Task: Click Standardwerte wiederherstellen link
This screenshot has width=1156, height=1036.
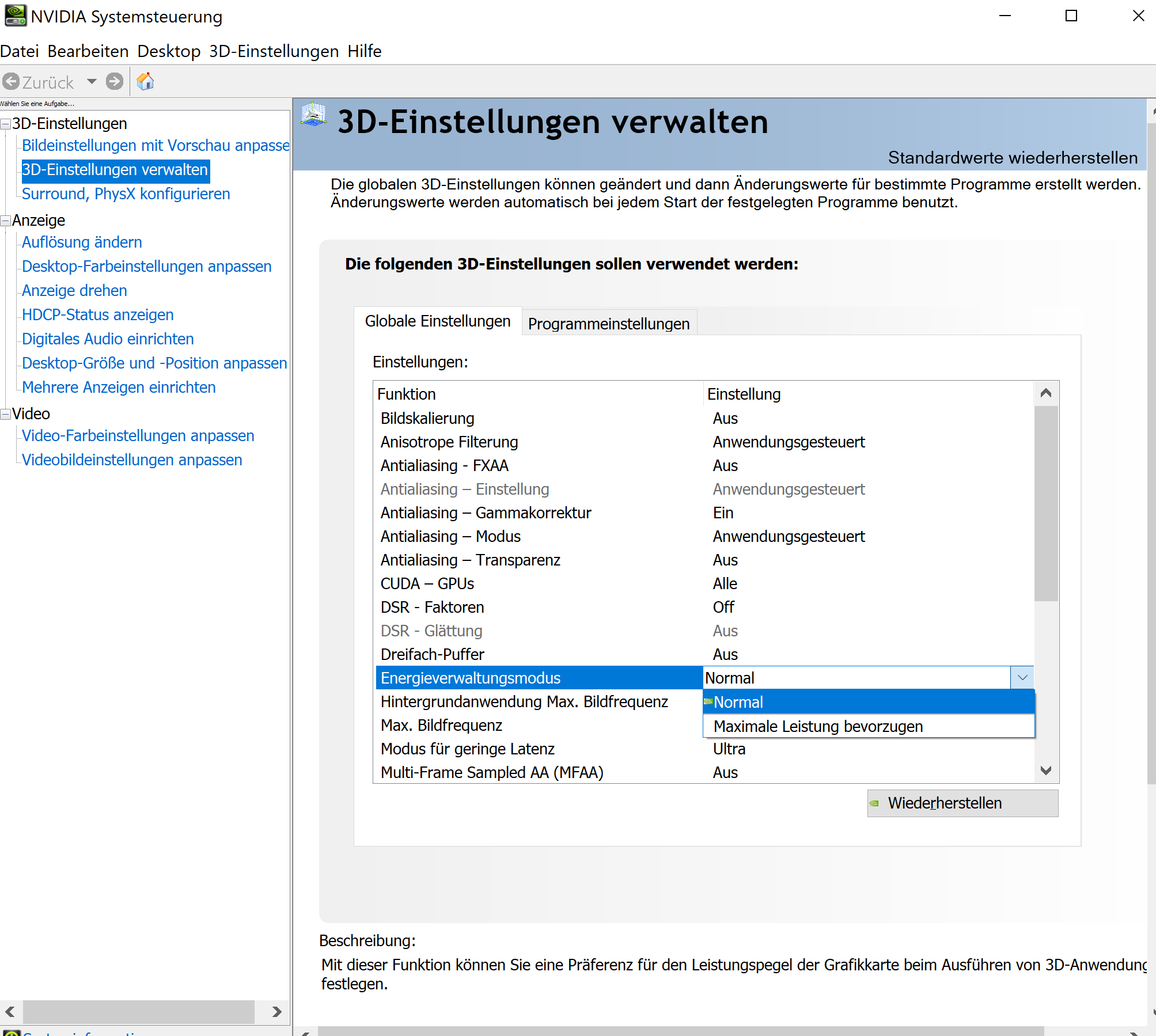Action: tap(1012, 157)
